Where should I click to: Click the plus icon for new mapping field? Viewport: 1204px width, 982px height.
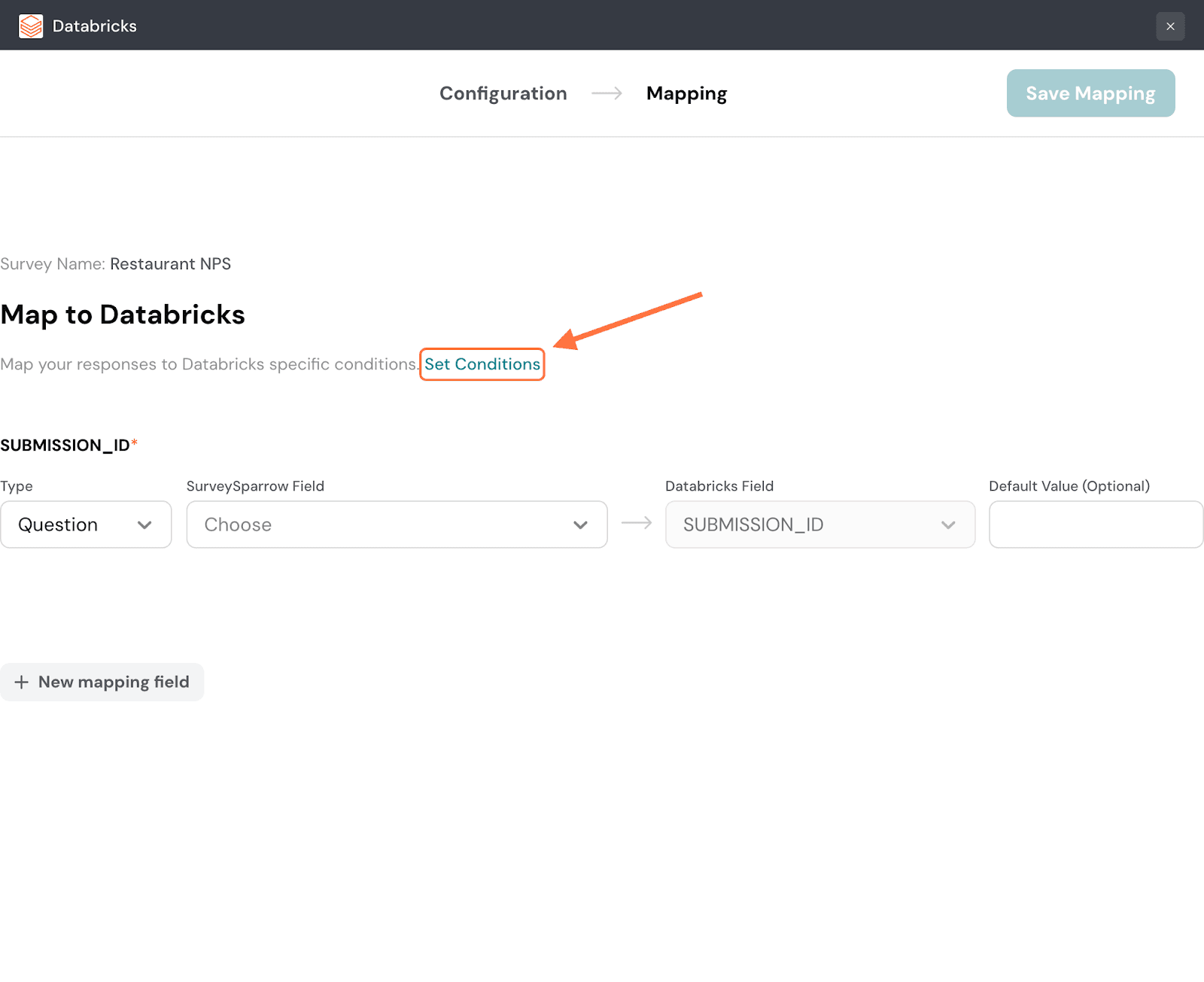click(x=22, y=682)
